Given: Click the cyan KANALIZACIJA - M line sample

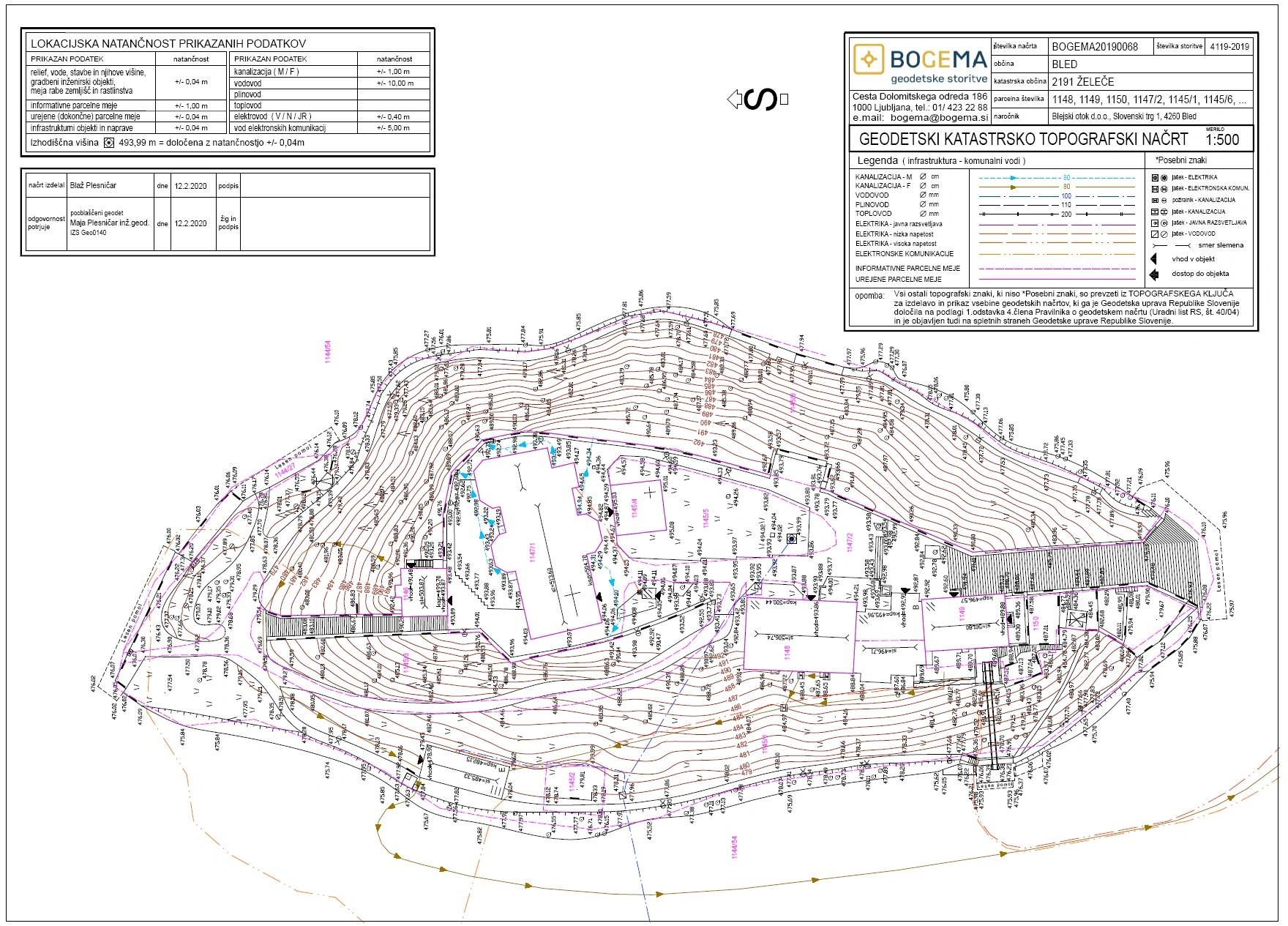Looking at the screenshot, I should coord(1056,178).
